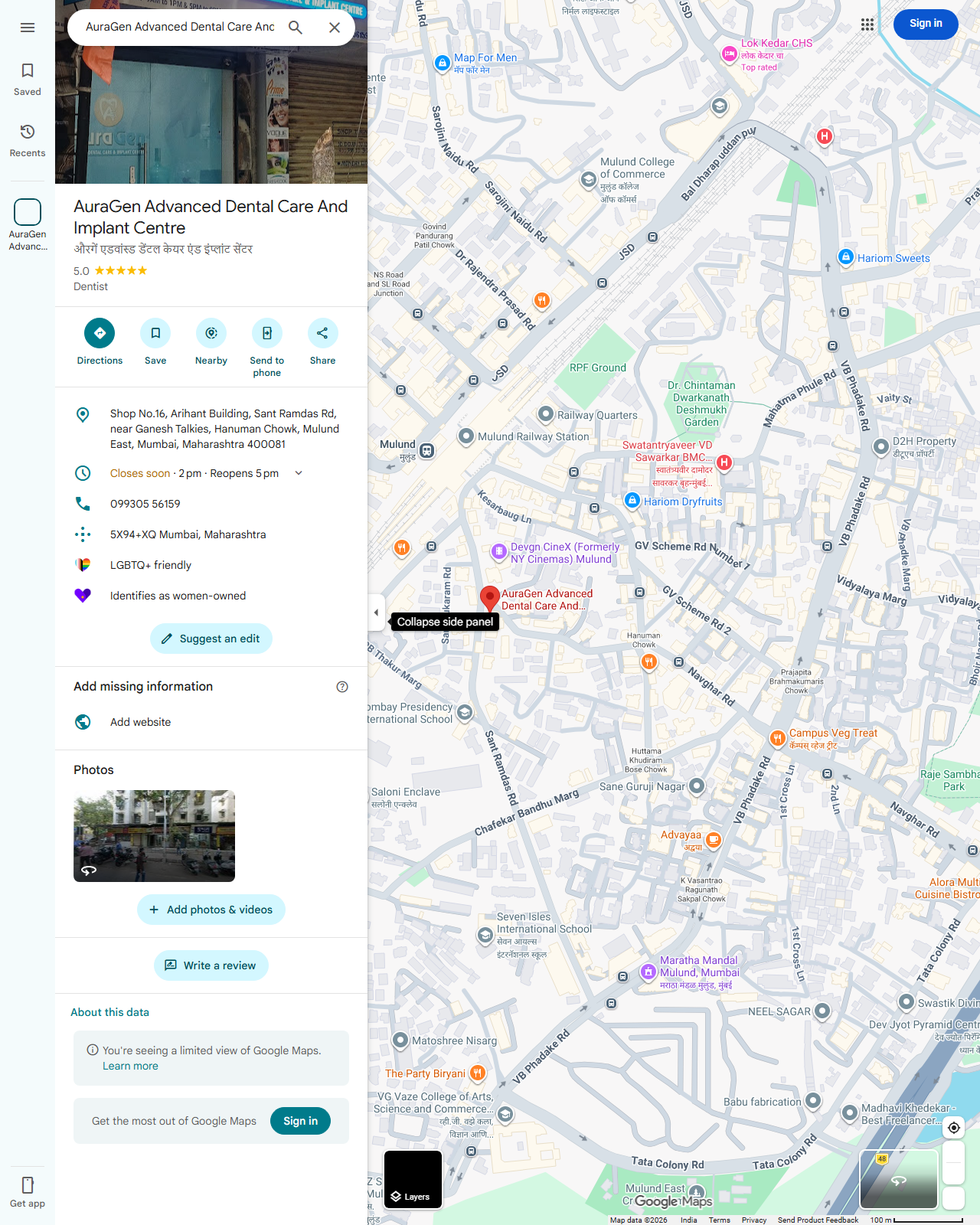Viewport: 980px width, 1225px height.
Task: Share this place
Action: pos(322,341)
